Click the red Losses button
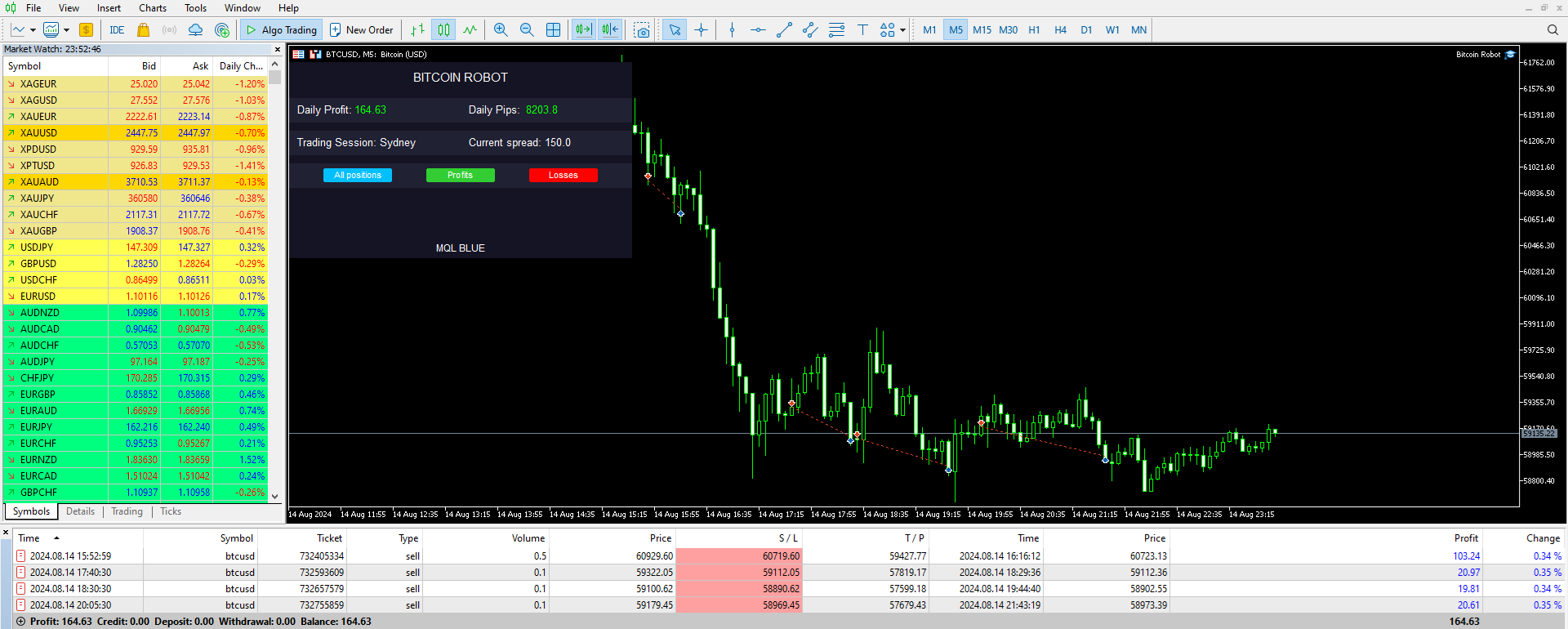1568x629 pixels. tap(563, 175)
